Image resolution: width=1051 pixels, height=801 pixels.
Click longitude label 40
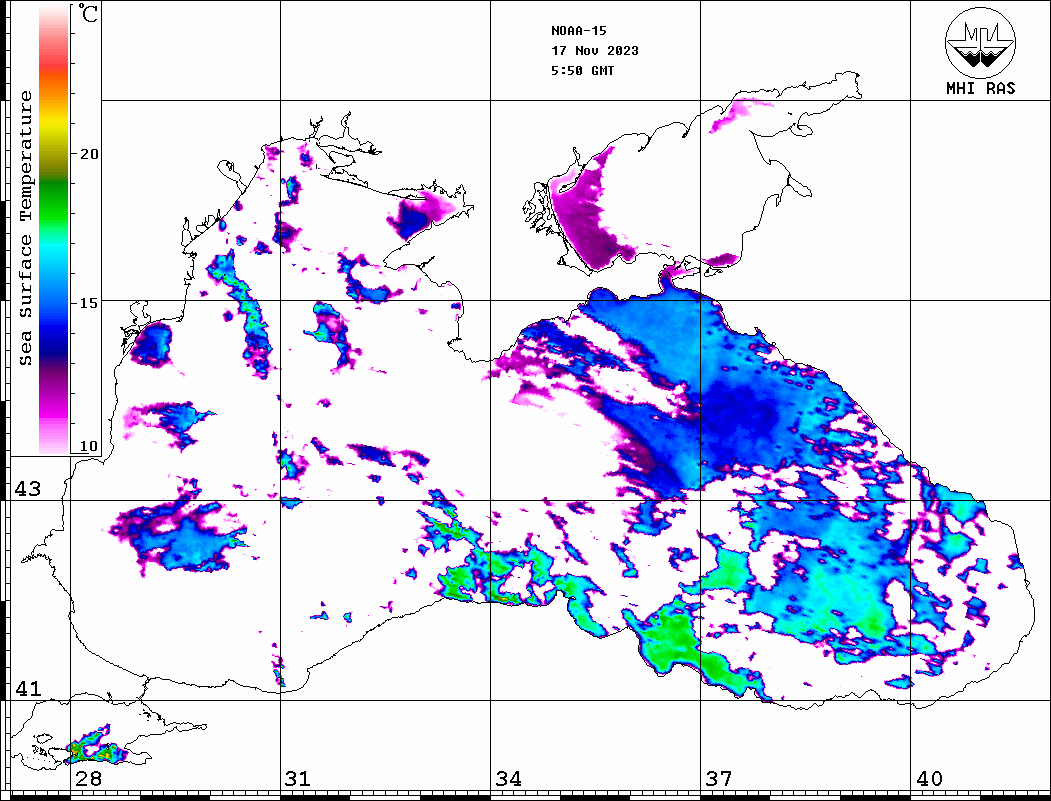click(x=929, y=778)
